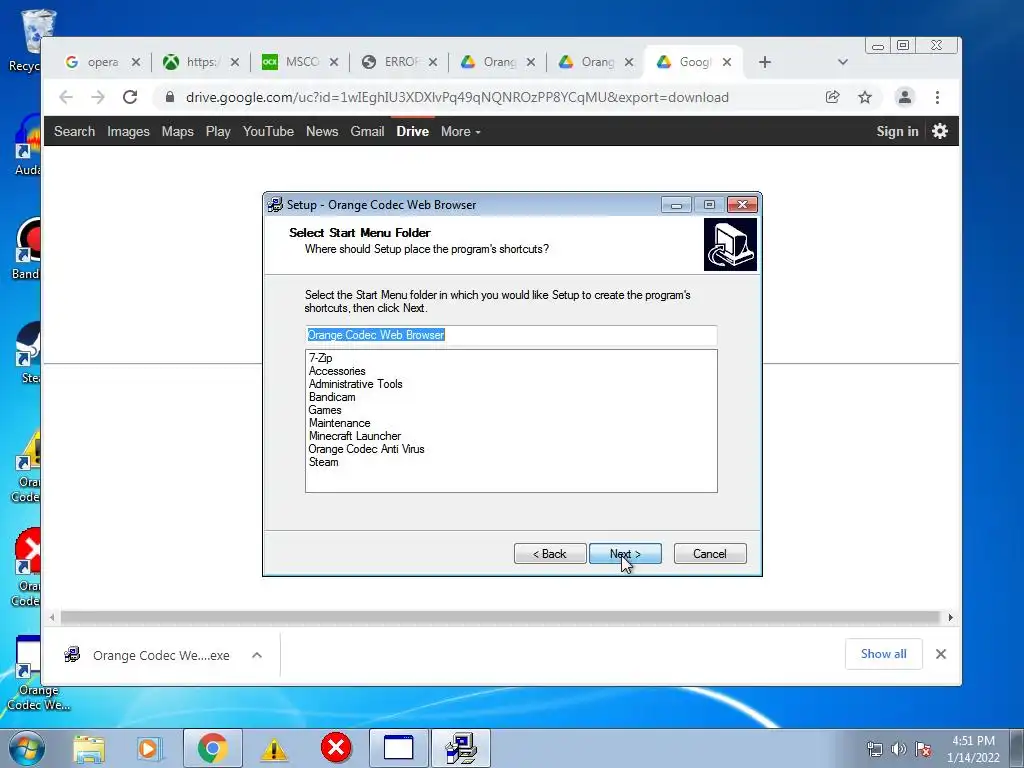Open the Chrome profile avatar

904,97
